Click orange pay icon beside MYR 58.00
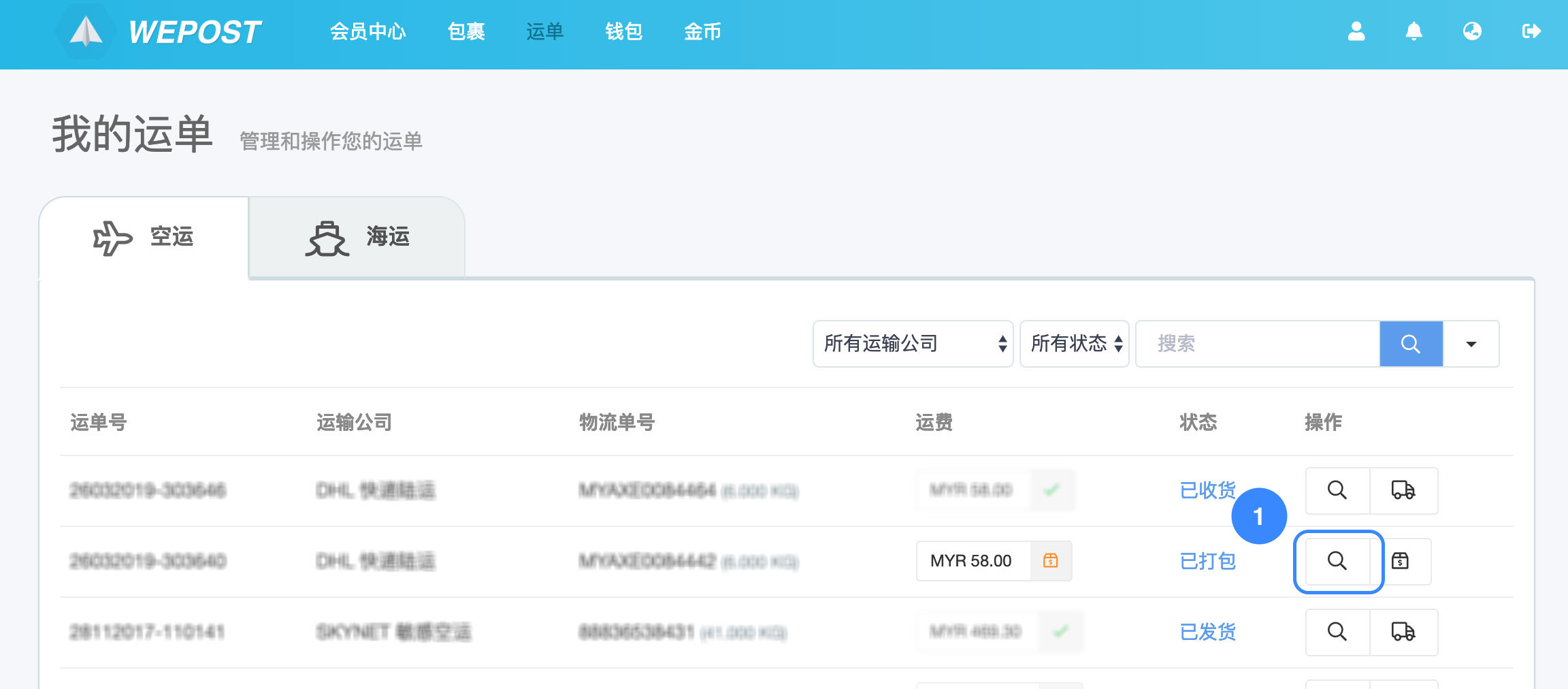This screenshot has height=689, width=1568. pyautogui.click(x=1051, y=561)
